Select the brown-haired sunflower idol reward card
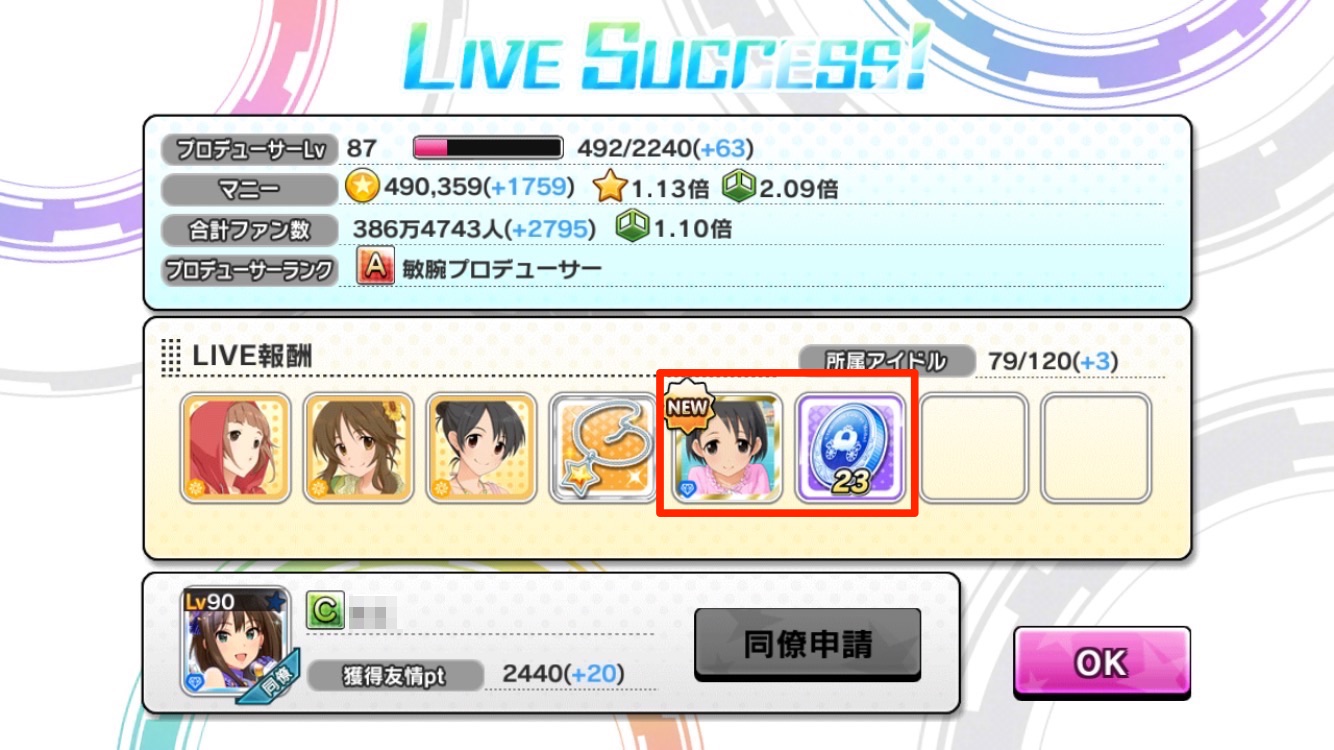The height and width of the screenshot is (750, 1334). point(358,447)
